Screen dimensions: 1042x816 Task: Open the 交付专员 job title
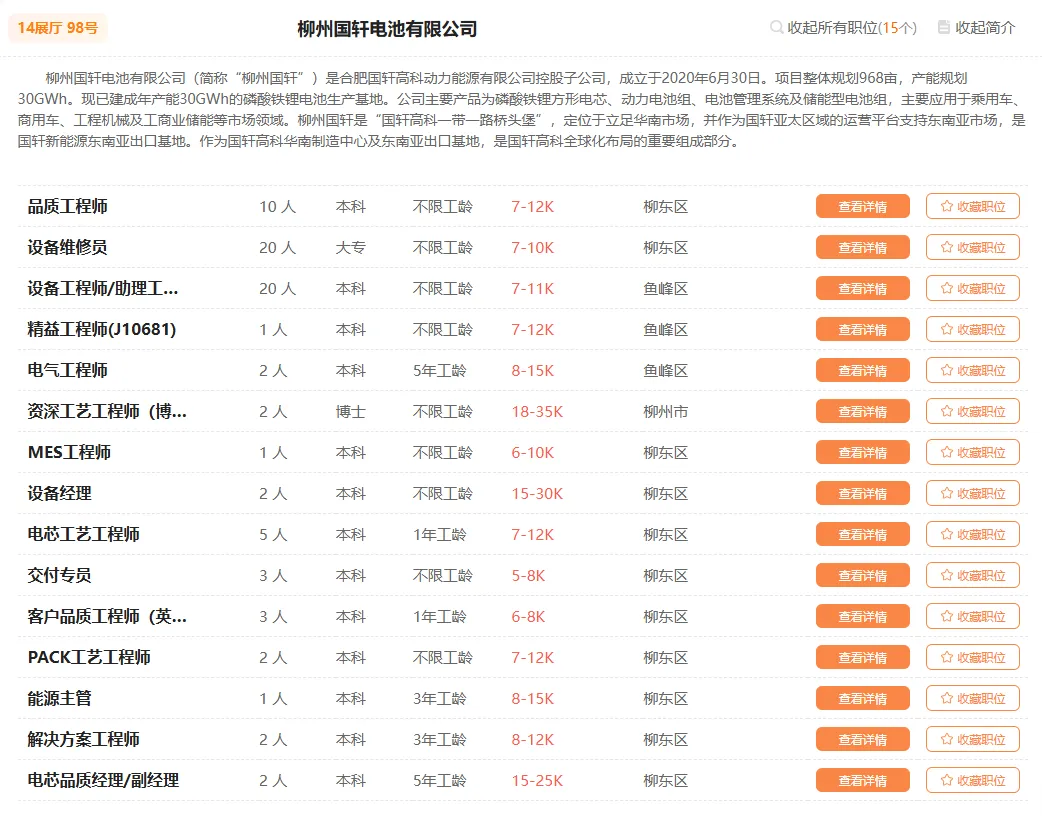pos(59,575)
